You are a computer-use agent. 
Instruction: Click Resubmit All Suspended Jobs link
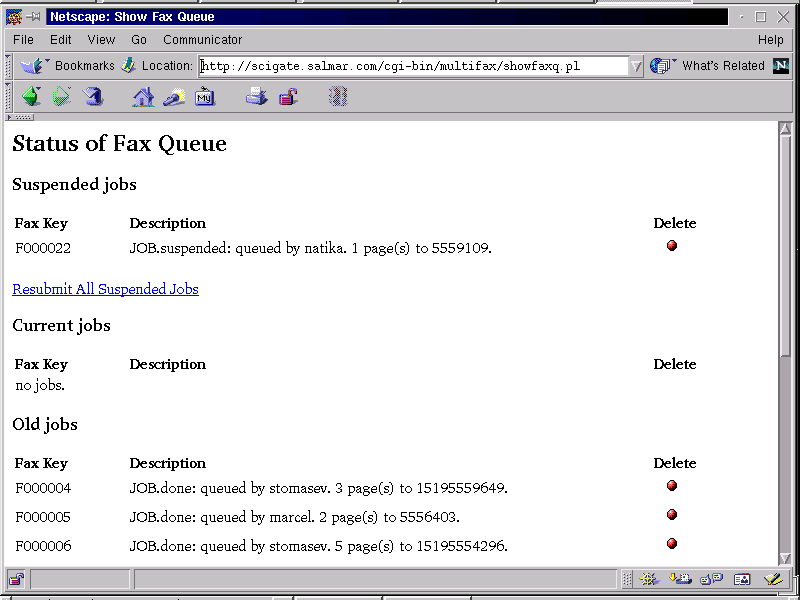105,289
